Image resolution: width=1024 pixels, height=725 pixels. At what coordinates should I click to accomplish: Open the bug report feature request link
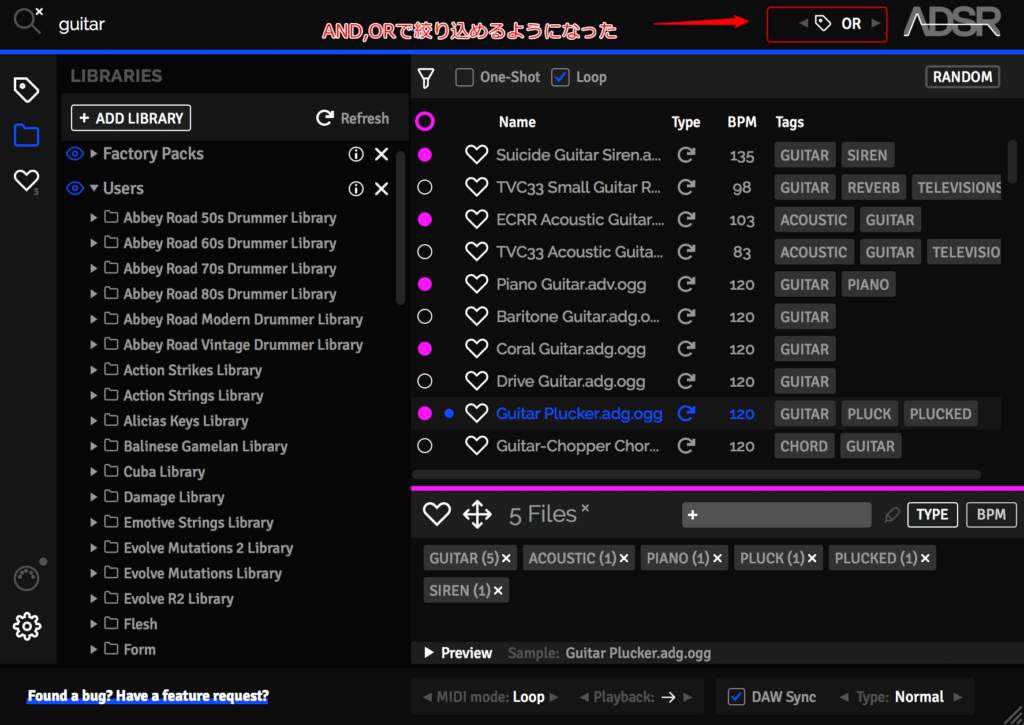click(x=148, y=696)
